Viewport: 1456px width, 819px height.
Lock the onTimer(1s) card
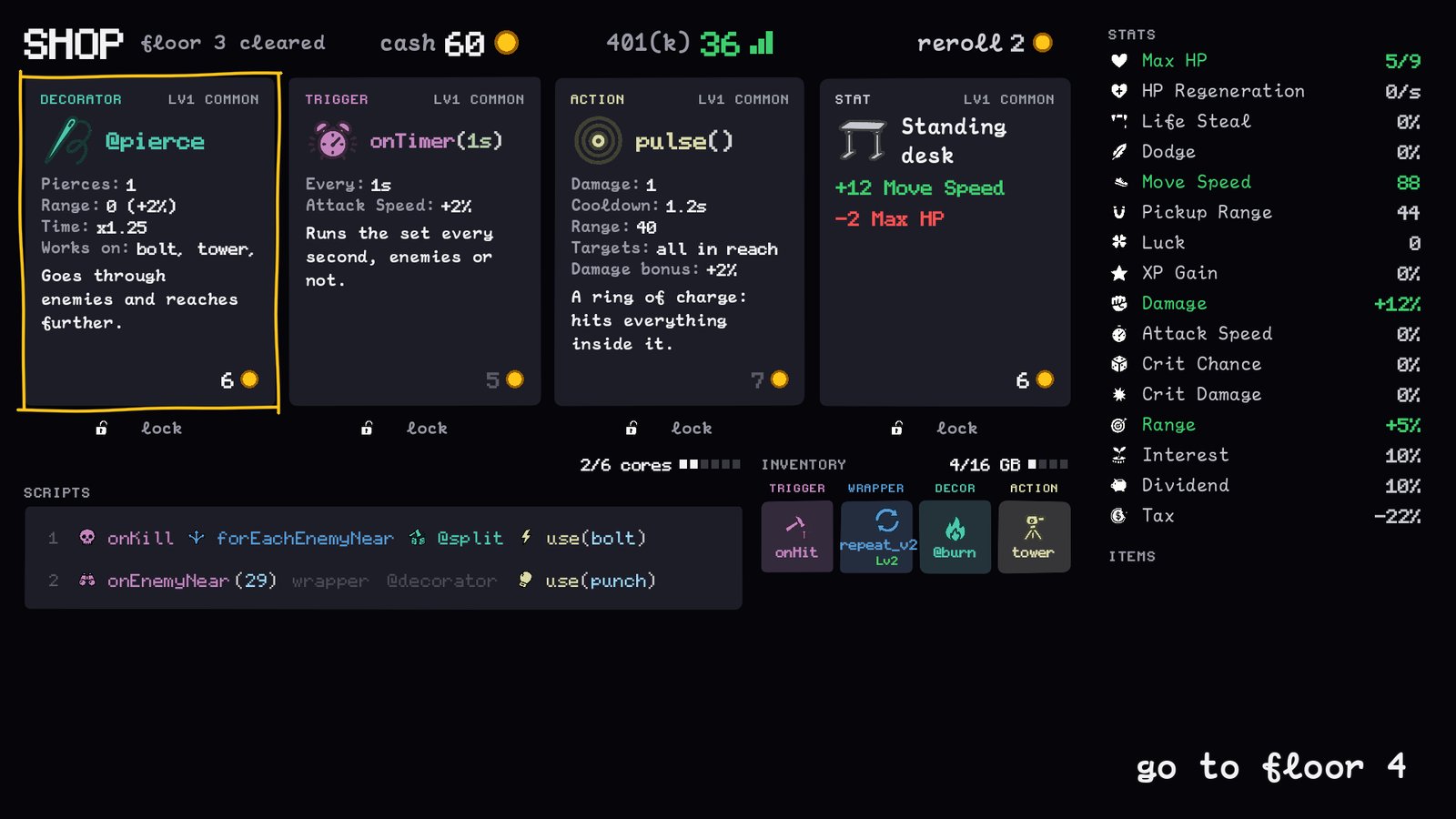tap(404, 428)
